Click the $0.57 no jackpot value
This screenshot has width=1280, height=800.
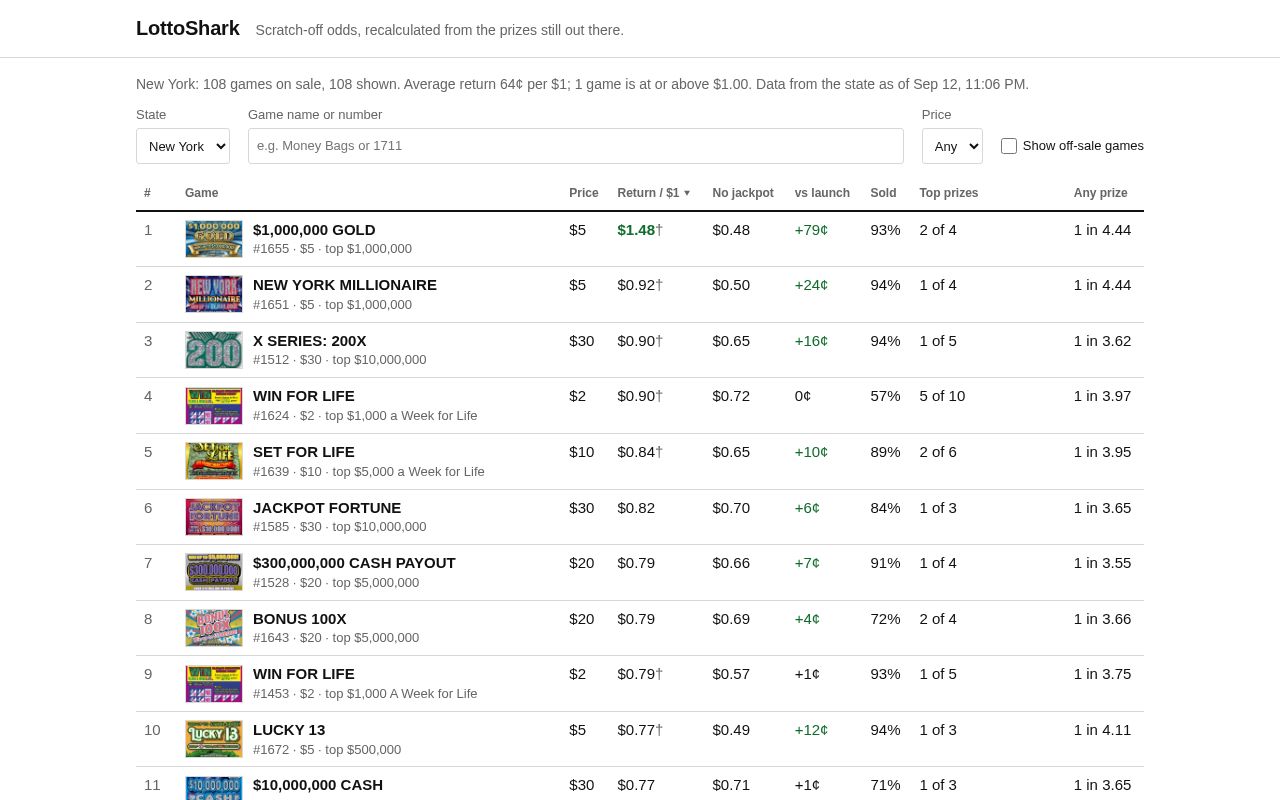[x=731, y=674]
